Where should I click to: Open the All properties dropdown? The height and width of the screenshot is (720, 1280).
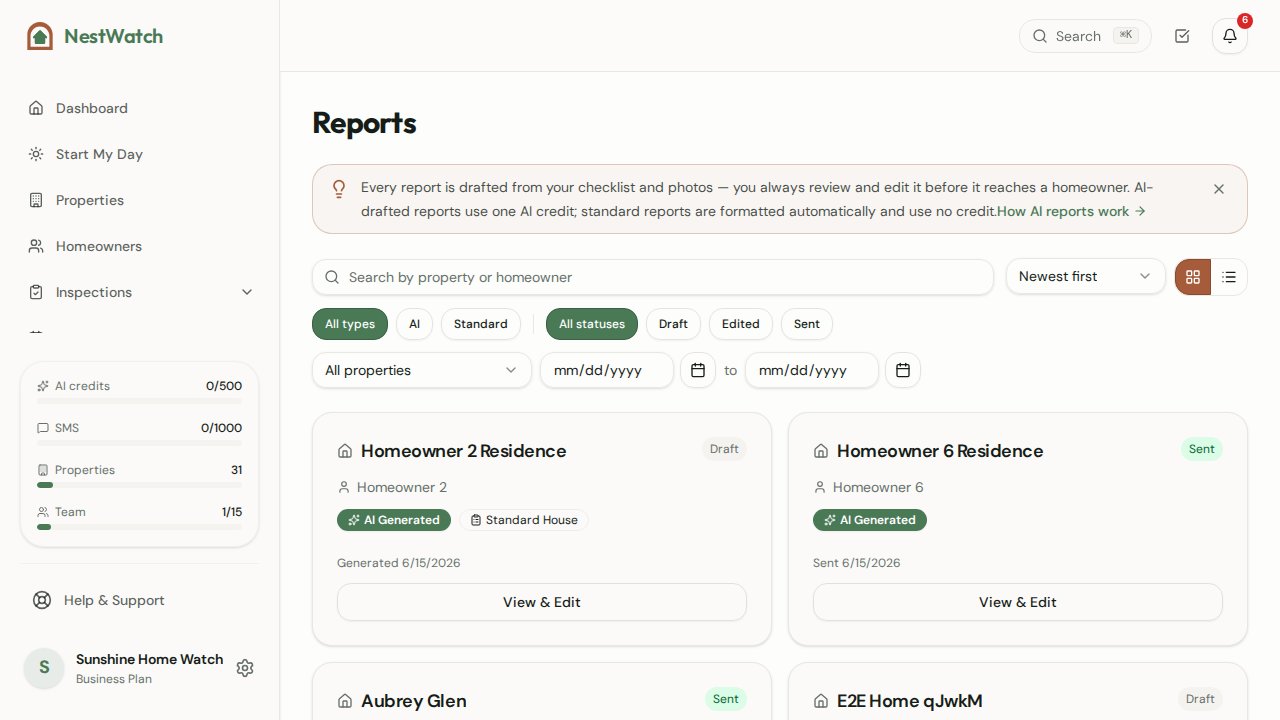click(422, 370)
